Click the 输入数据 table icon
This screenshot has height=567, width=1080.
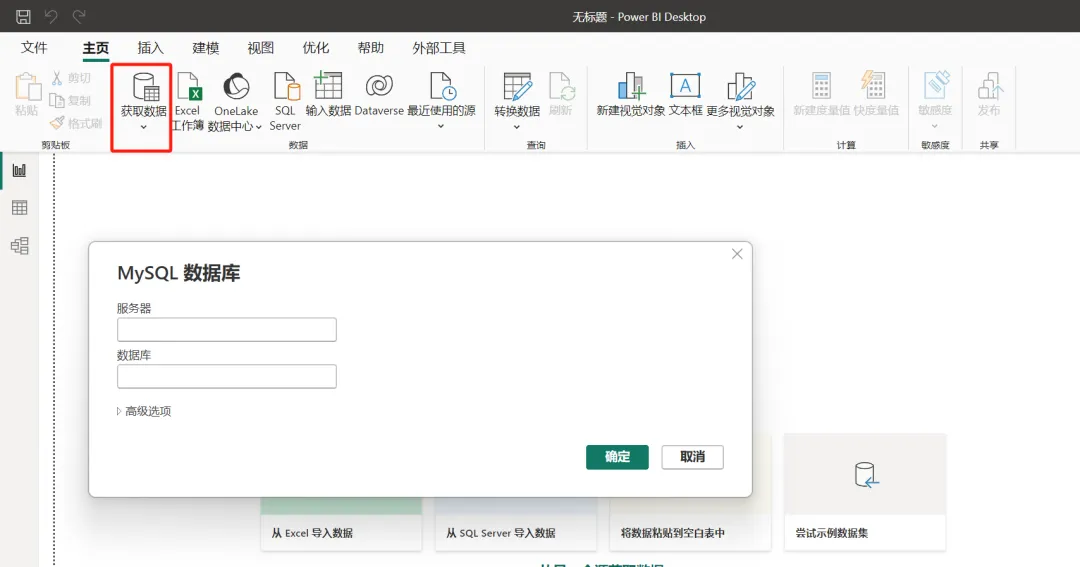[x=328, y=85]
